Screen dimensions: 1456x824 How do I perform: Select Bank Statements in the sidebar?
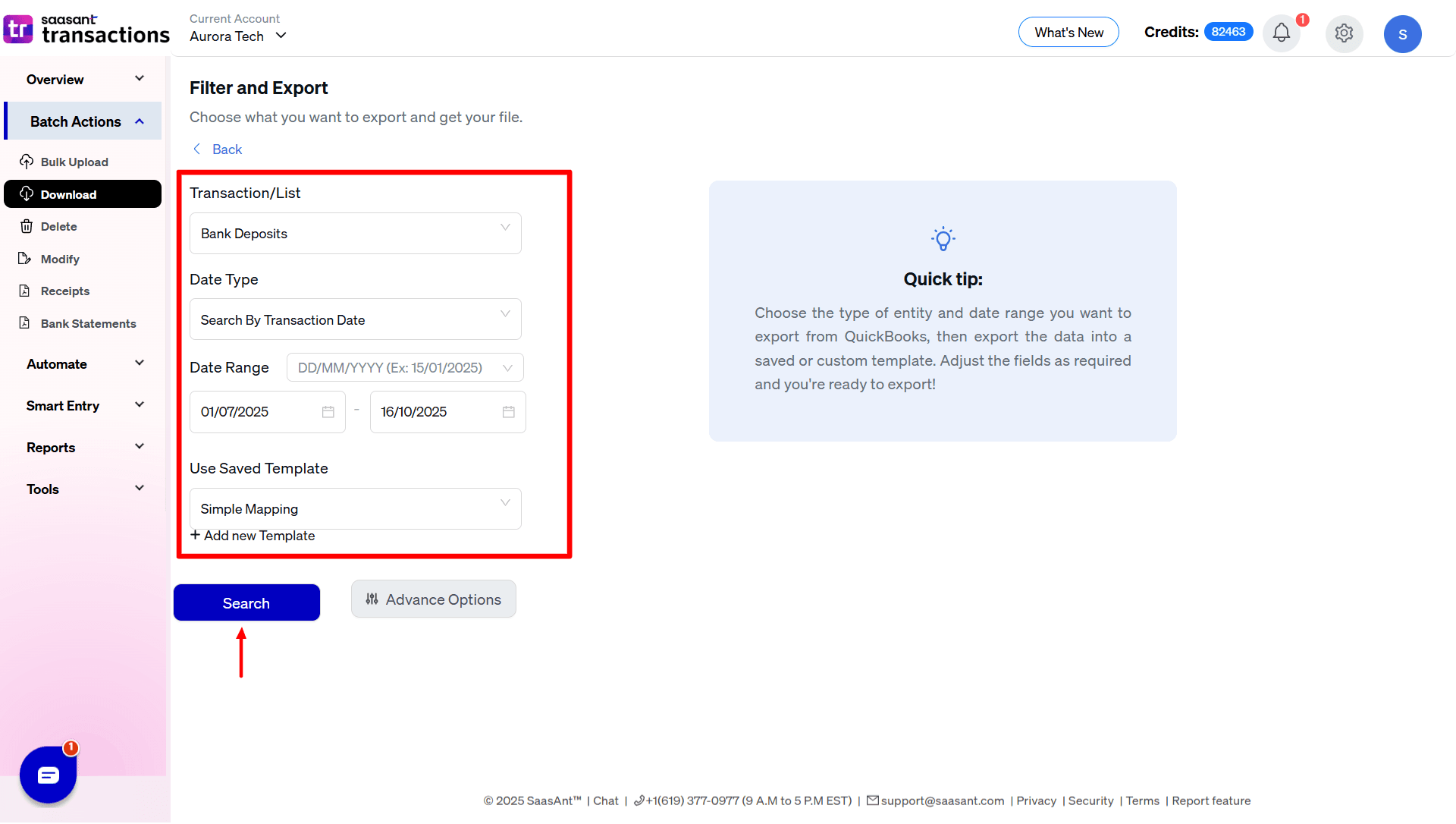(88, 323)
